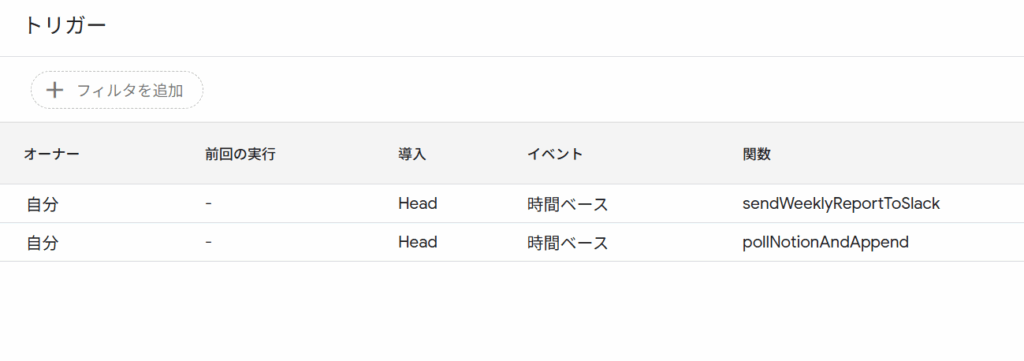Click the last-run dash in the sendWeeklyReportToSlack row

point(208,204)
